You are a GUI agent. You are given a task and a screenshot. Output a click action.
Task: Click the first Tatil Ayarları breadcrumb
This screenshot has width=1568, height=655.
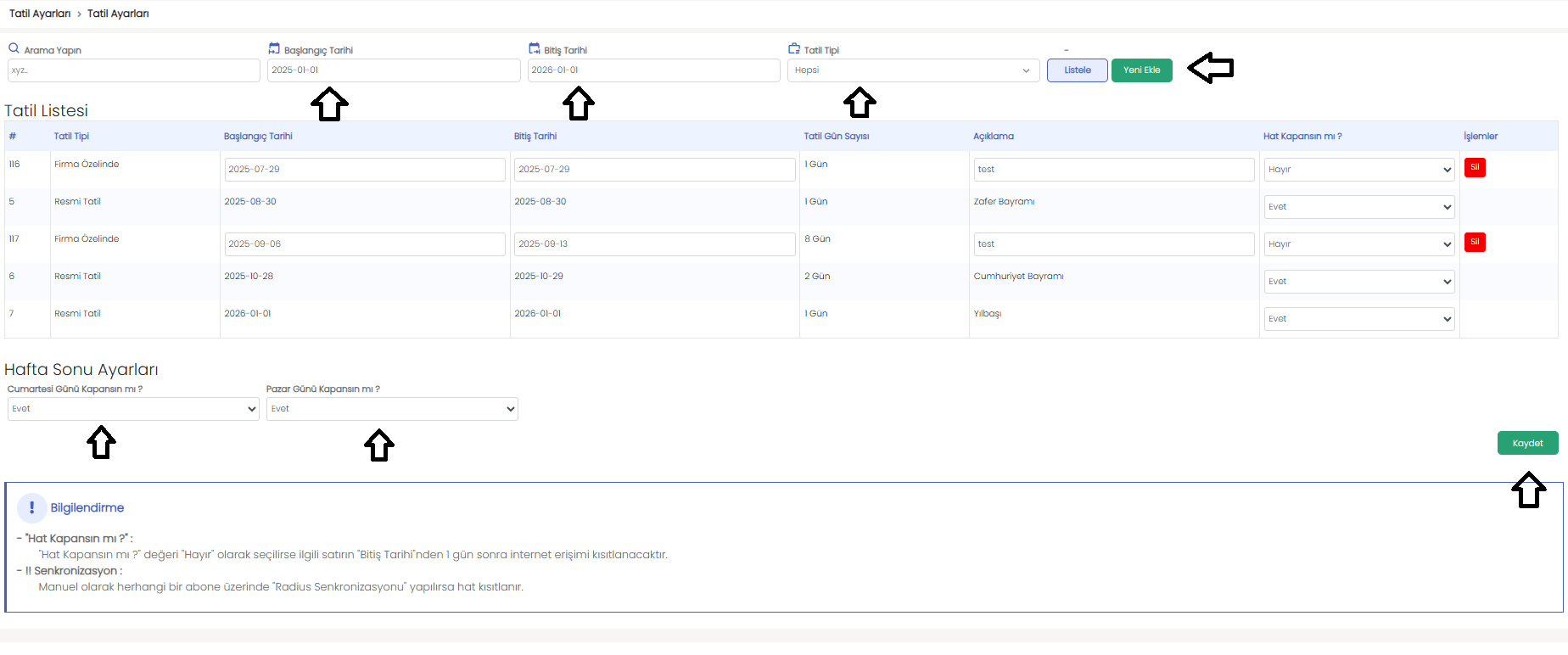(40, 14)
